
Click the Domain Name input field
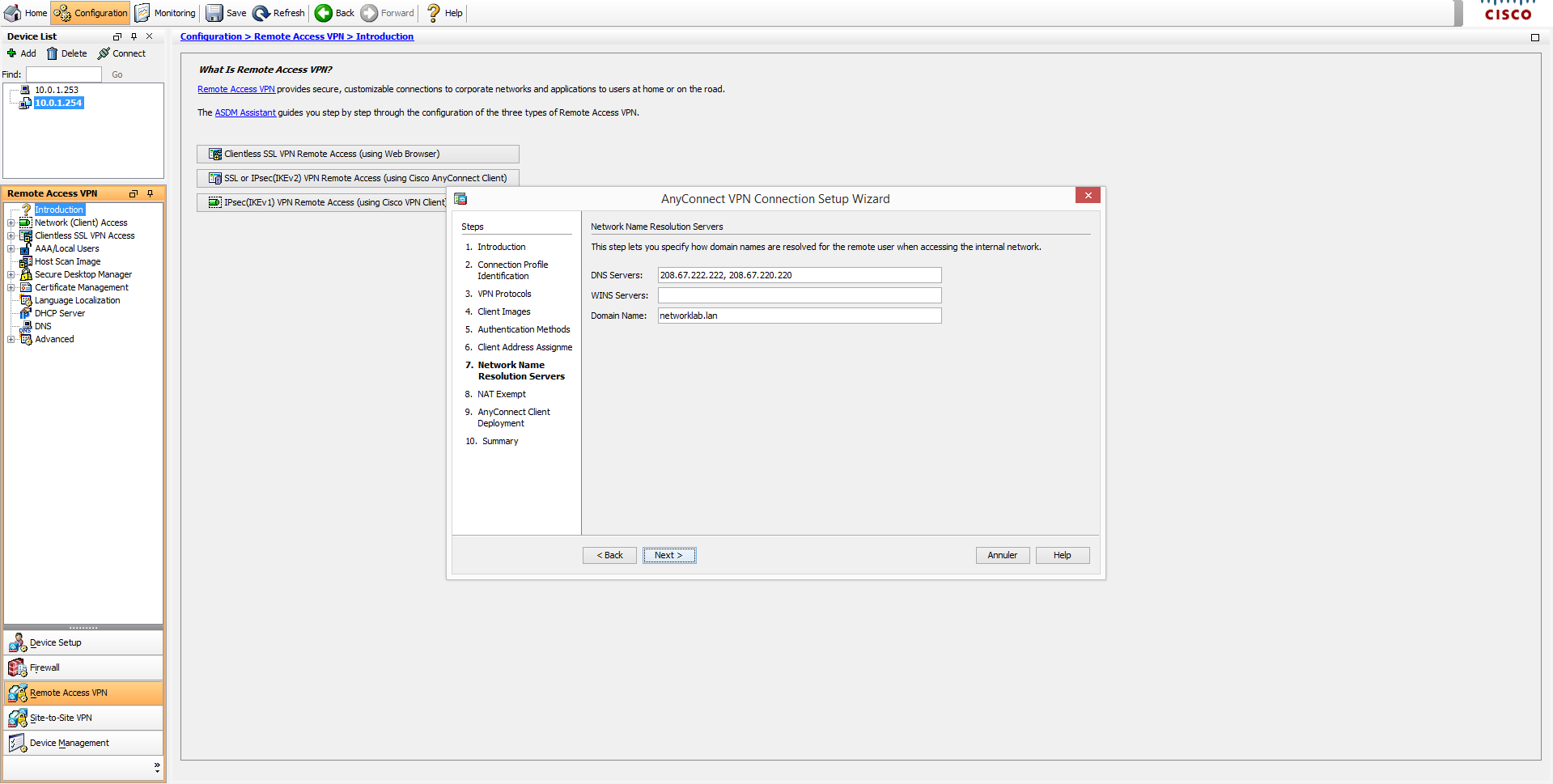click(800, 316)
